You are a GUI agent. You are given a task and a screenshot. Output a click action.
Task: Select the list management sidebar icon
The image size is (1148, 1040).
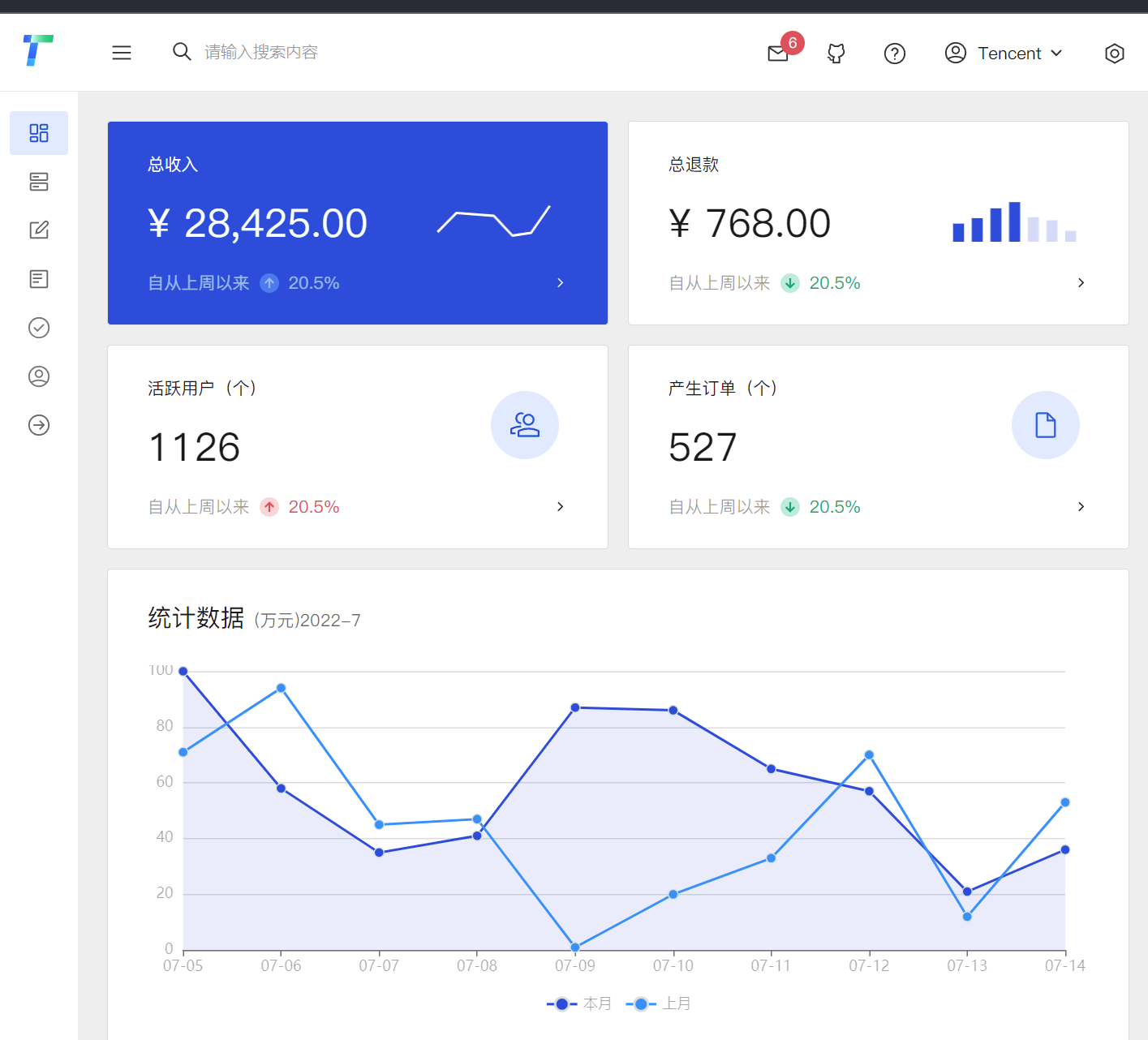click(x=39, y=182)
